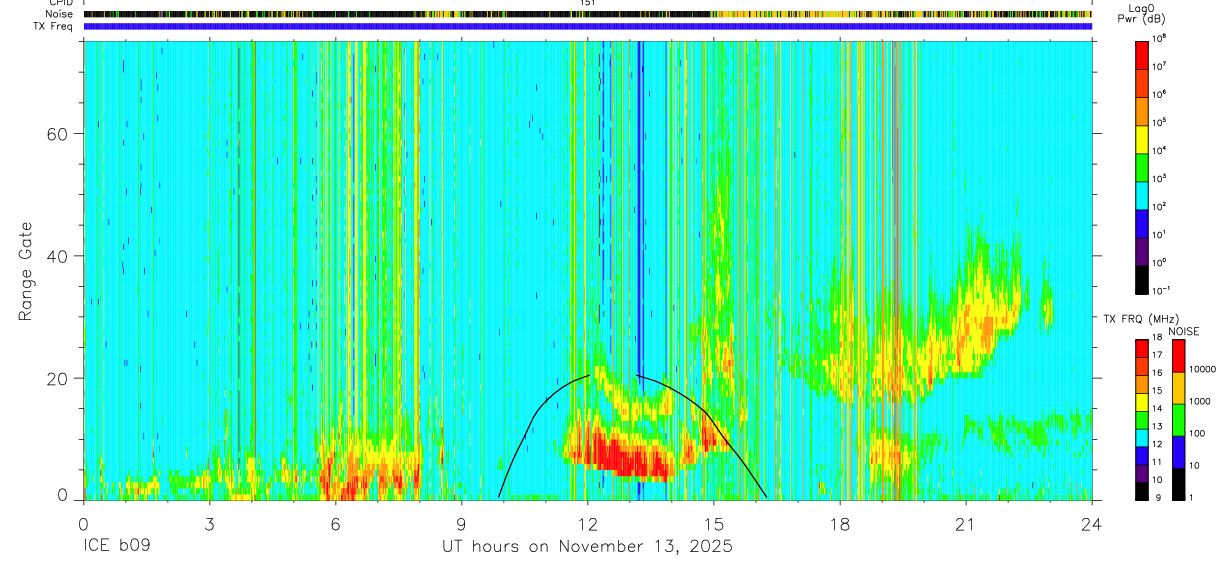Viewport: 1228px width, 567px height.
Task: Click the dark blue vertical stripe after 13 UT
Action: point(639,270)
